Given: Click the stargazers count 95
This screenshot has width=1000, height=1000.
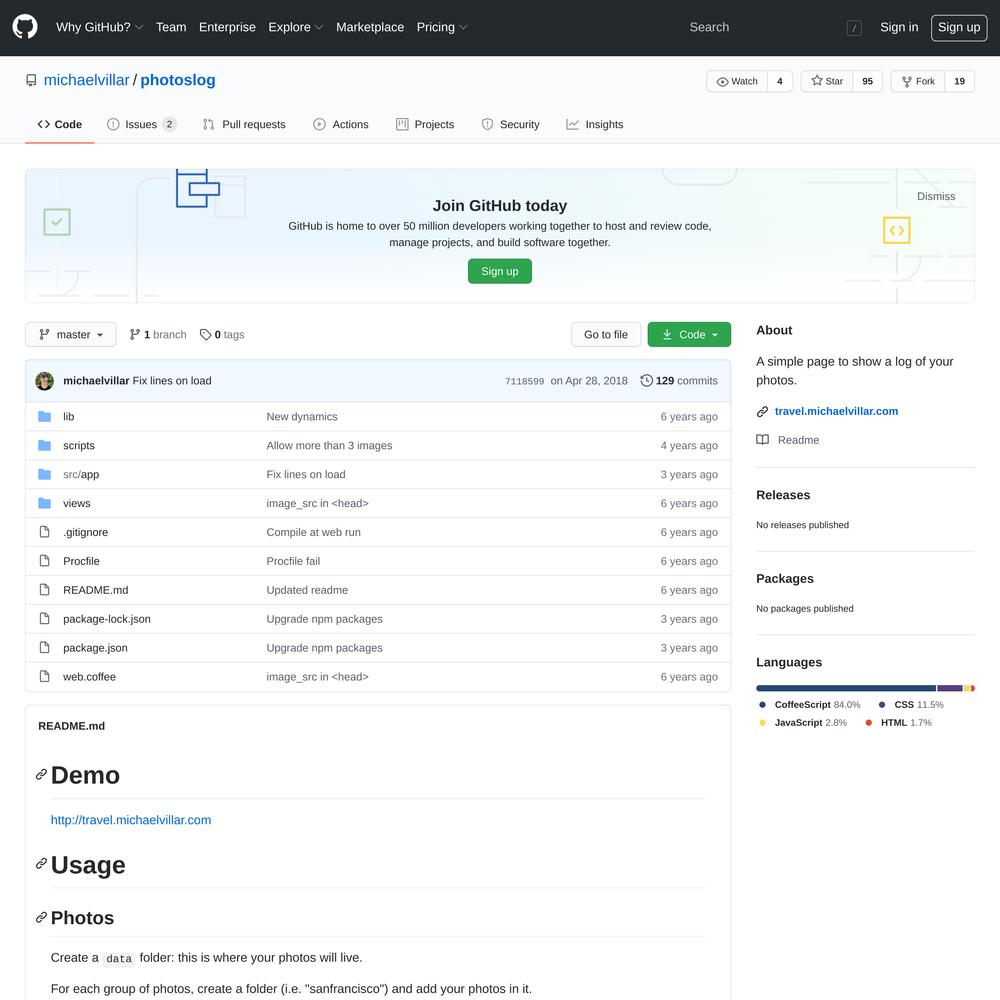Looking at the screenshot, I should click(x=867, y=81).
